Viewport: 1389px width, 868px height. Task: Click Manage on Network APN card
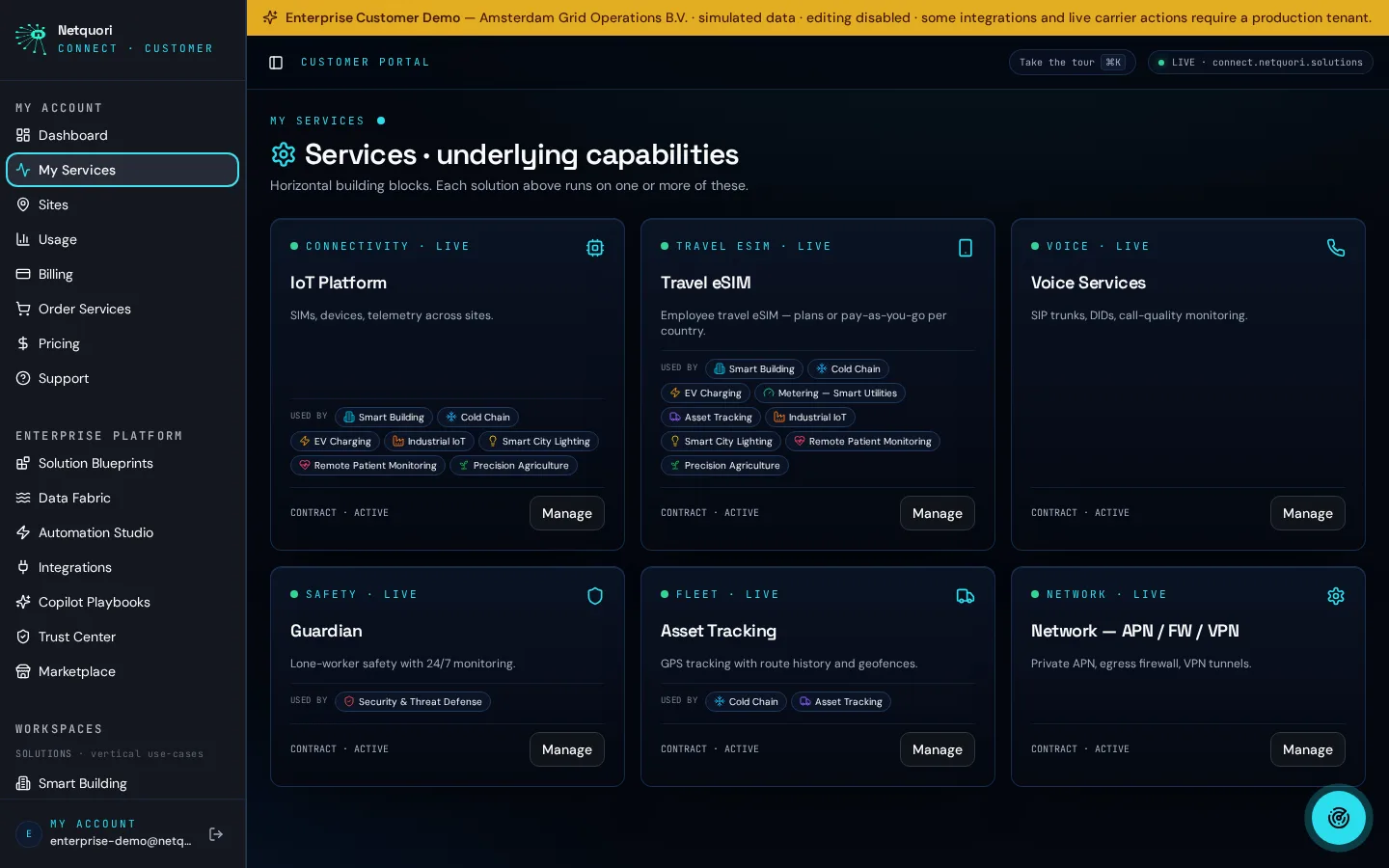(x=1308, y=749)
